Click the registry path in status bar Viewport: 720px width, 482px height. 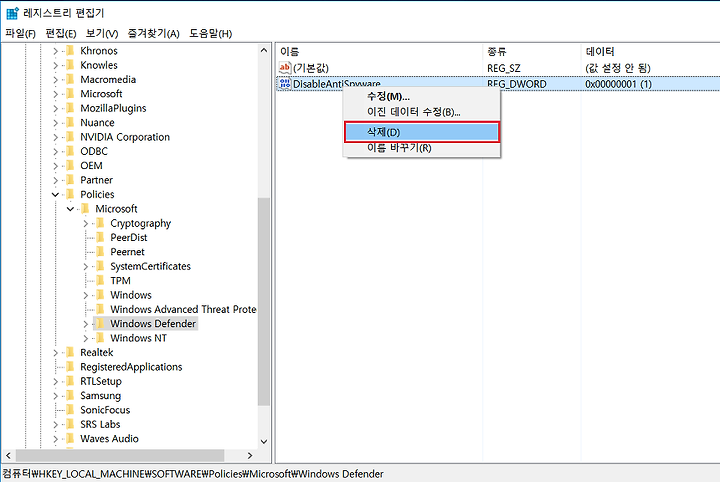pyautogui.click(x=193, y=474)
